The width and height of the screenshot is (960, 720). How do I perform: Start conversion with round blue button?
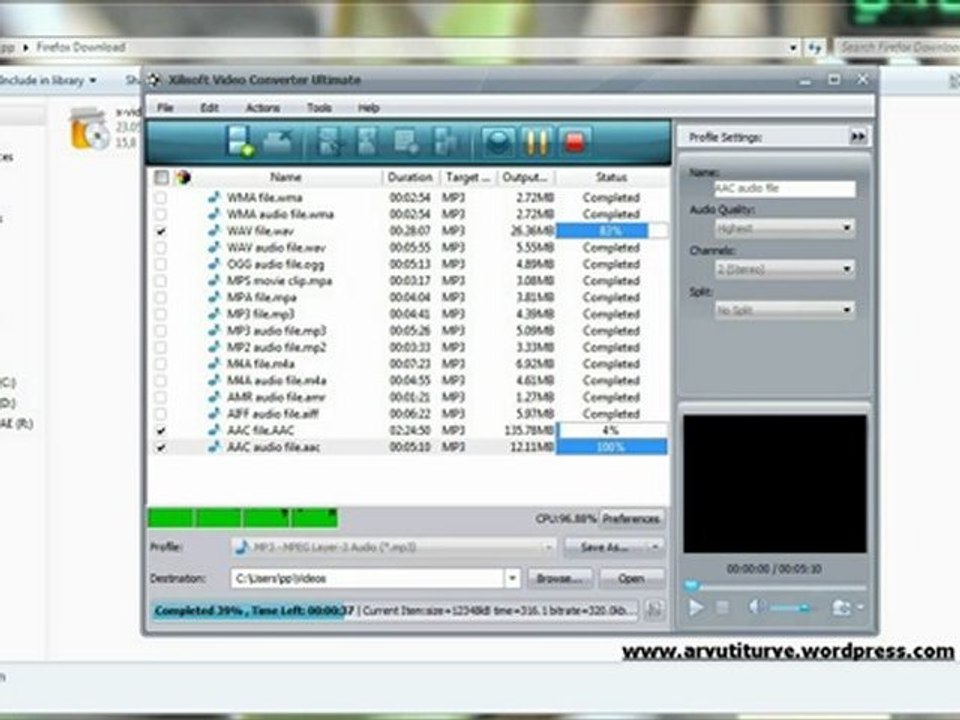498,143
